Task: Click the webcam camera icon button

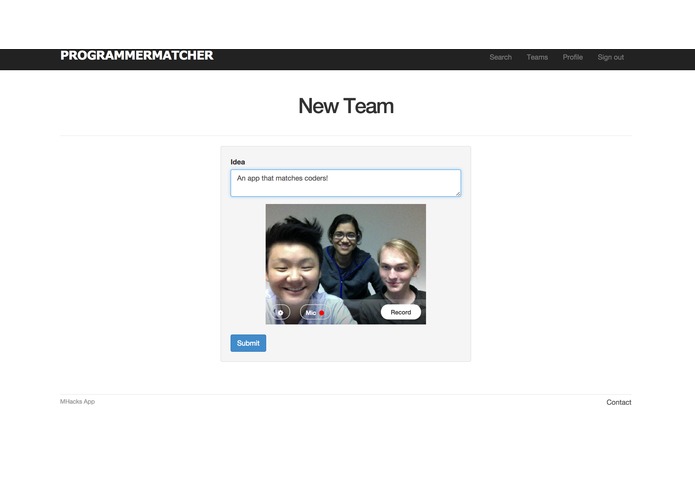Action: point(281,312)
